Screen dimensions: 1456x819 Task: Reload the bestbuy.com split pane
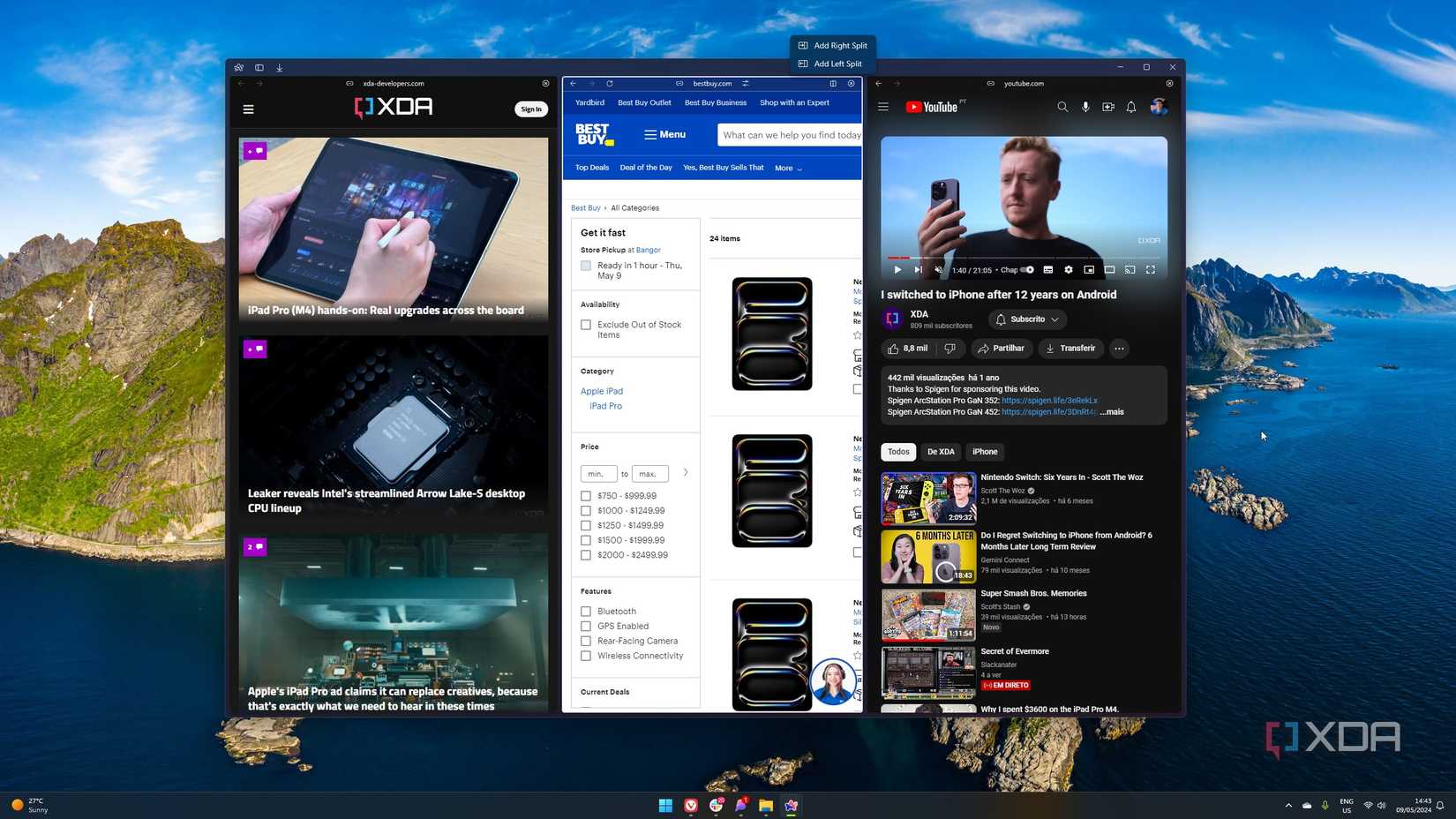click(x=610, y=84)
